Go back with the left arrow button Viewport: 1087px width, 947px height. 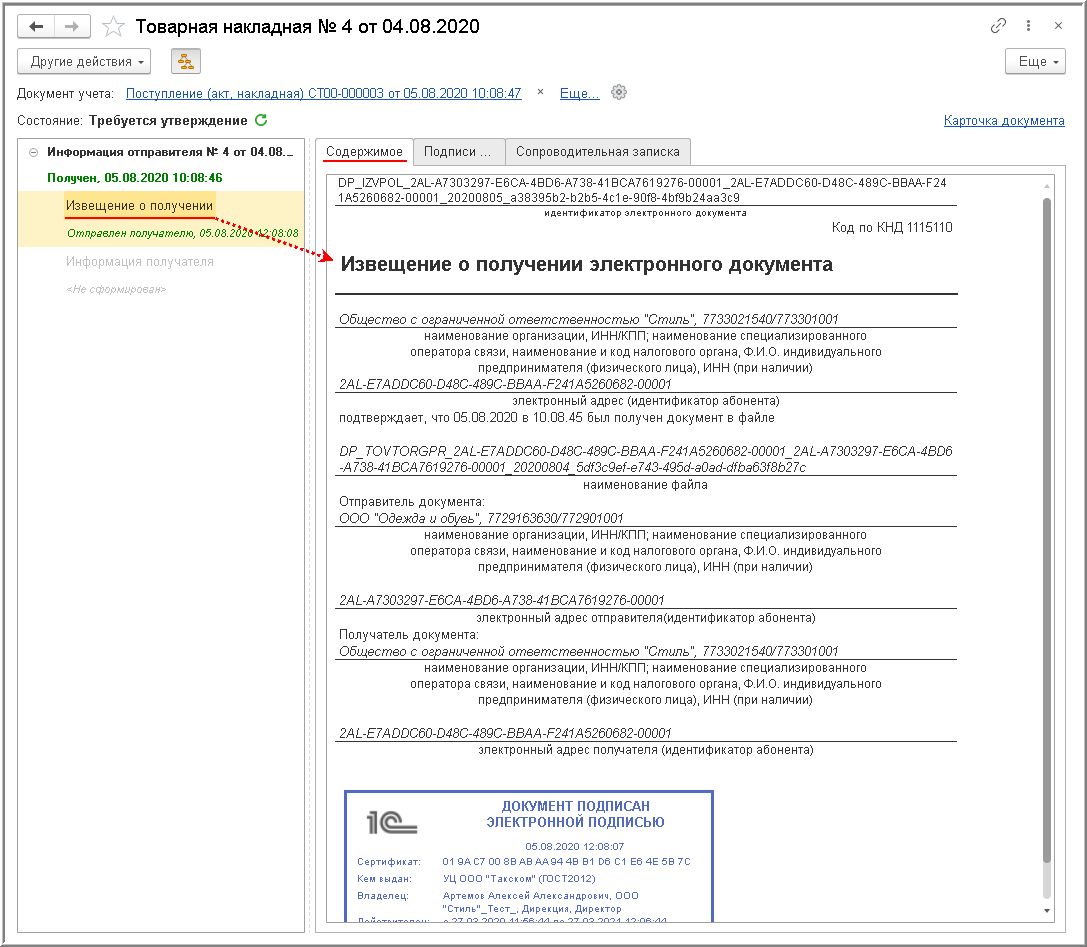36,26
